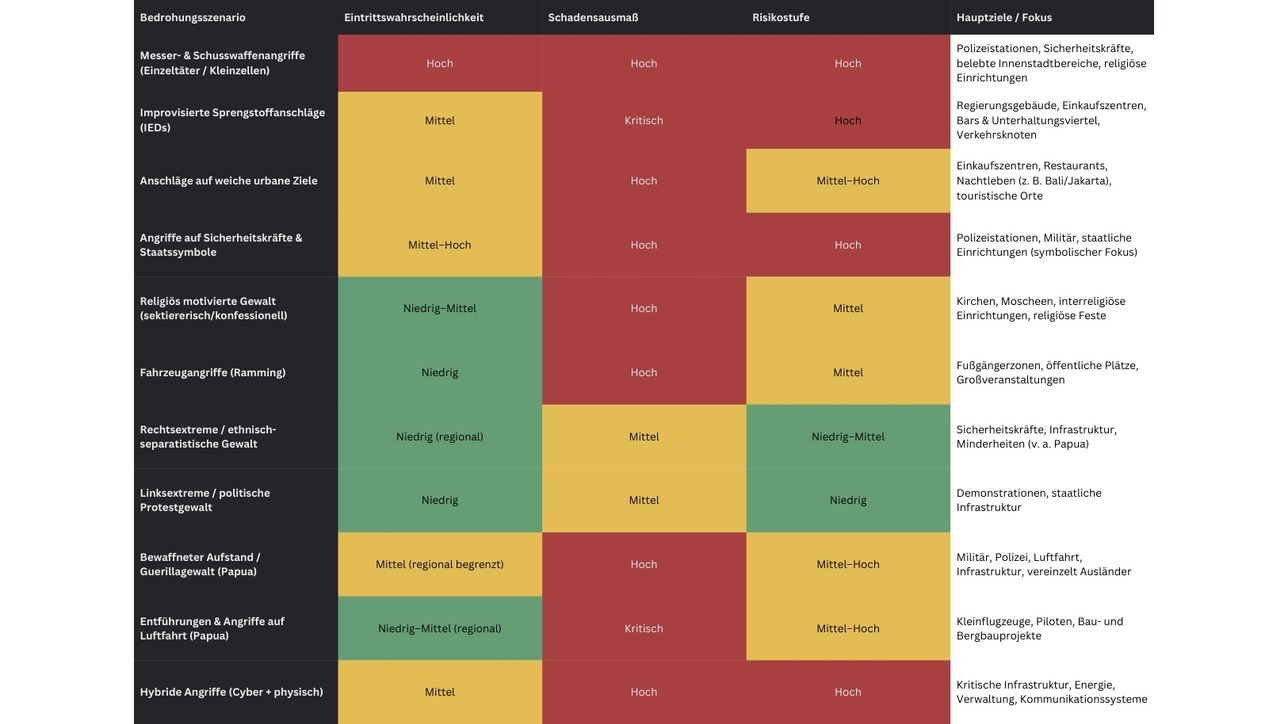Click the red Kritisch cell in the IEDs row
The image size is (1288, 724).
(x=644, y=120)
